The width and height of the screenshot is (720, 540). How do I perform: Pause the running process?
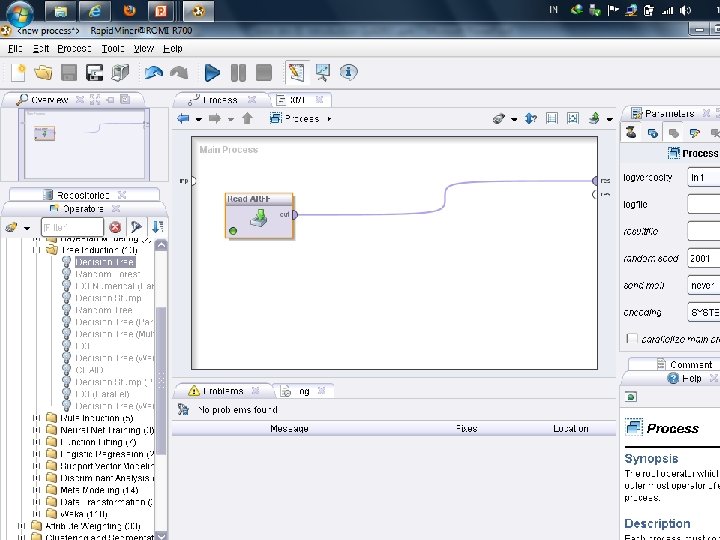tap(238, 73)
